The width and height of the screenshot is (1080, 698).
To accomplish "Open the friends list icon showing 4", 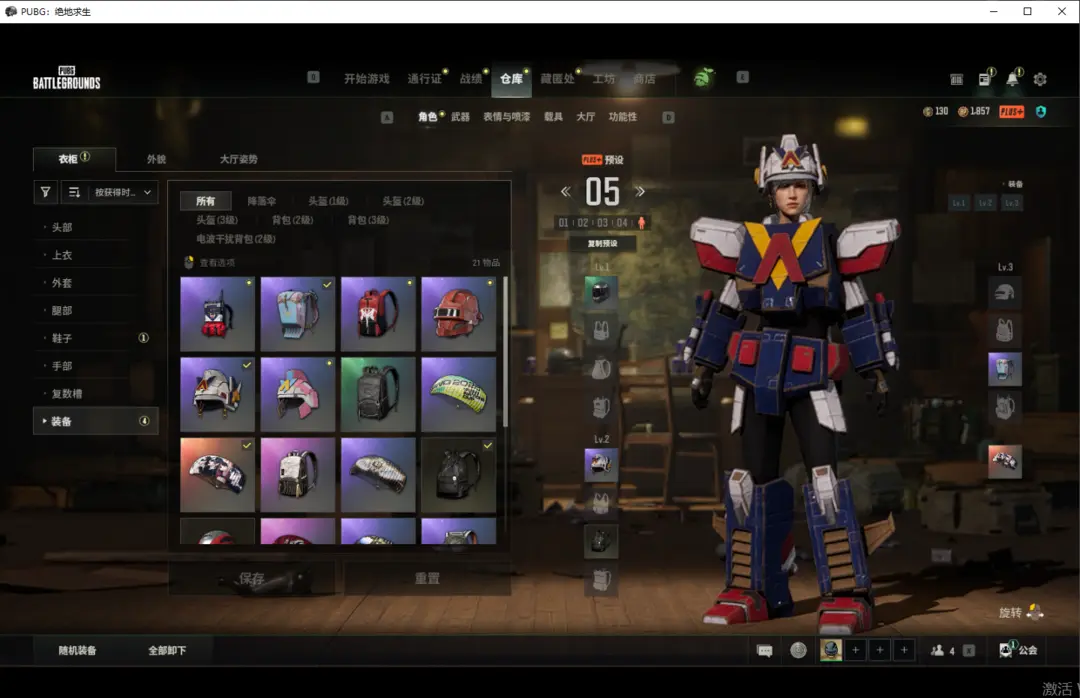I will (x=942, y=650).
